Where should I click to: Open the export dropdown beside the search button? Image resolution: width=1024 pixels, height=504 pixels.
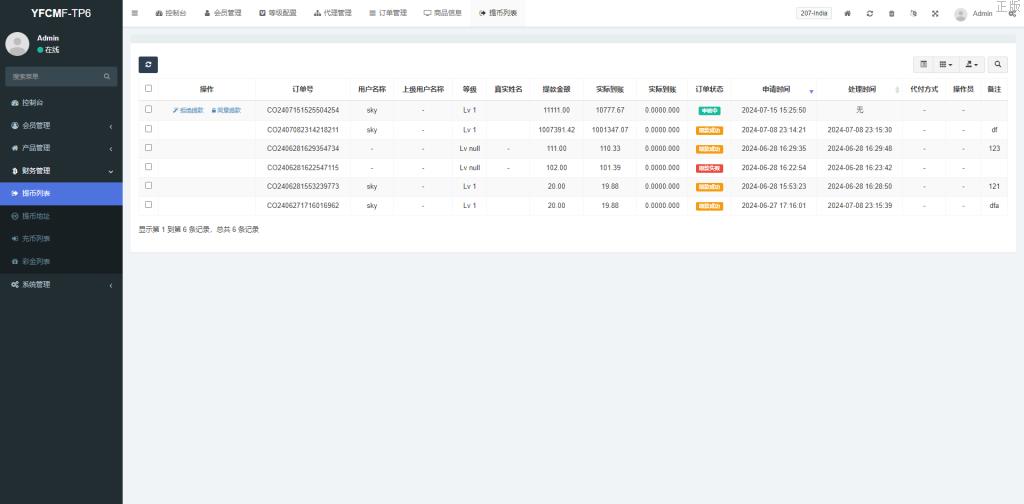[971, 64]
